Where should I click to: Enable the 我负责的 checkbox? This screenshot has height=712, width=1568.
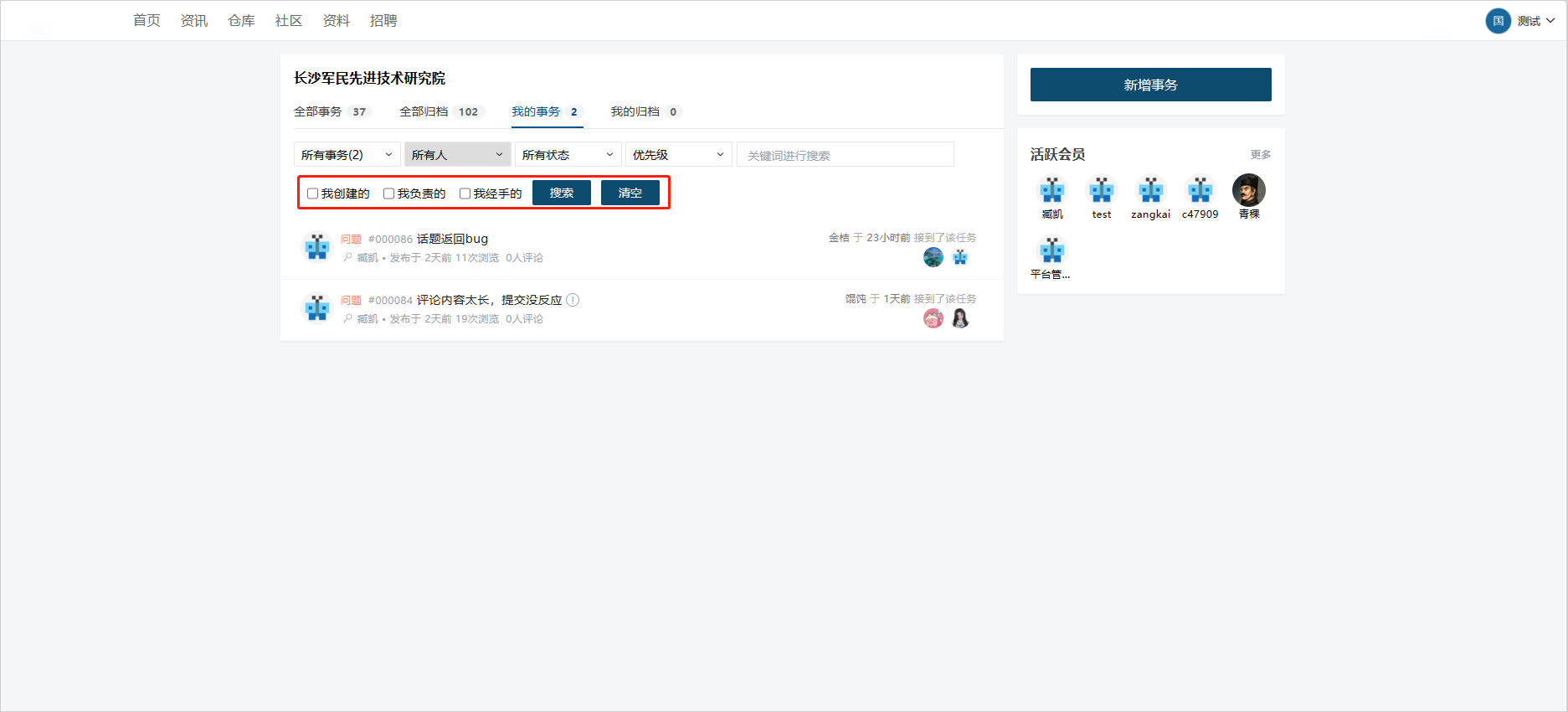388,193
